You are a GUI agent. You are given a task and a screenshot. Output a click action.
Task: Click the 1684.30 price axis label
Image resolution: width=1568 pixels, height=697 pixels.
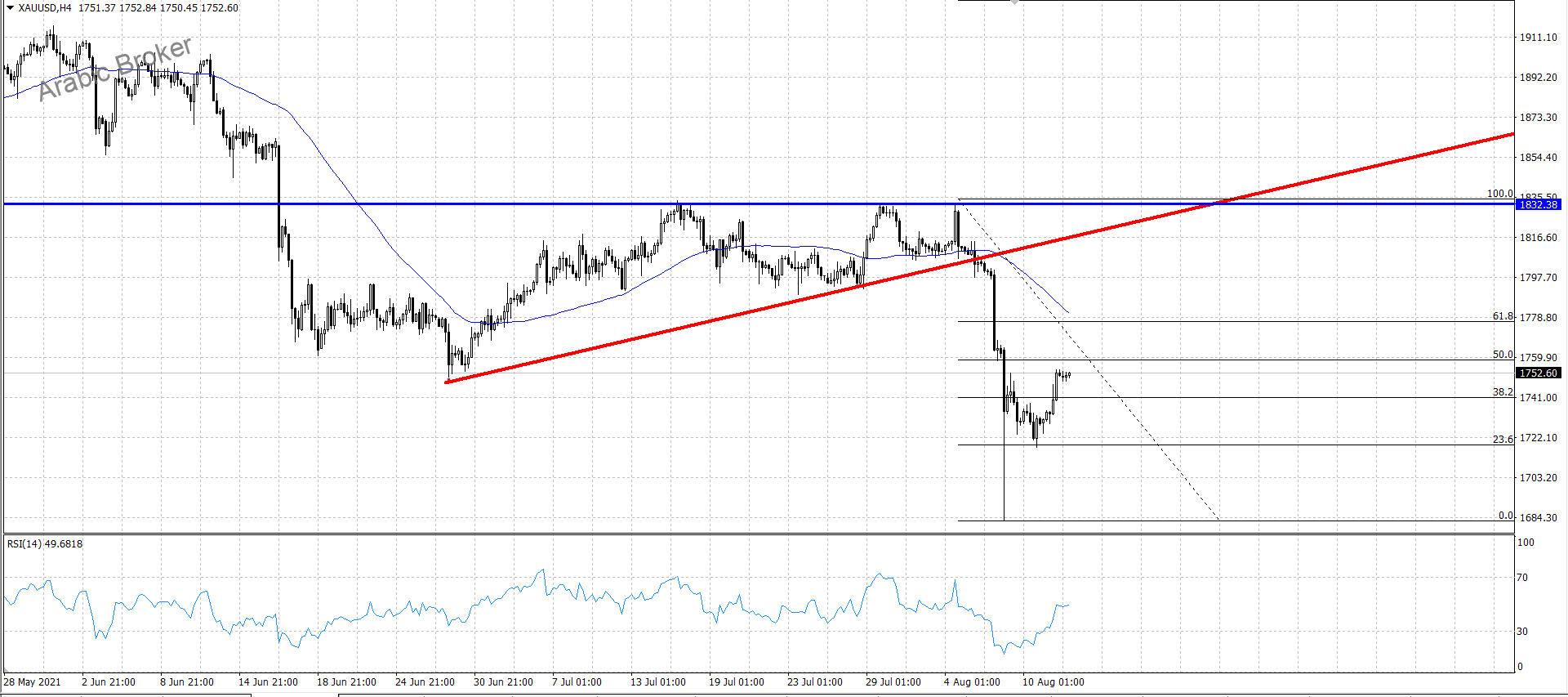1538,518
